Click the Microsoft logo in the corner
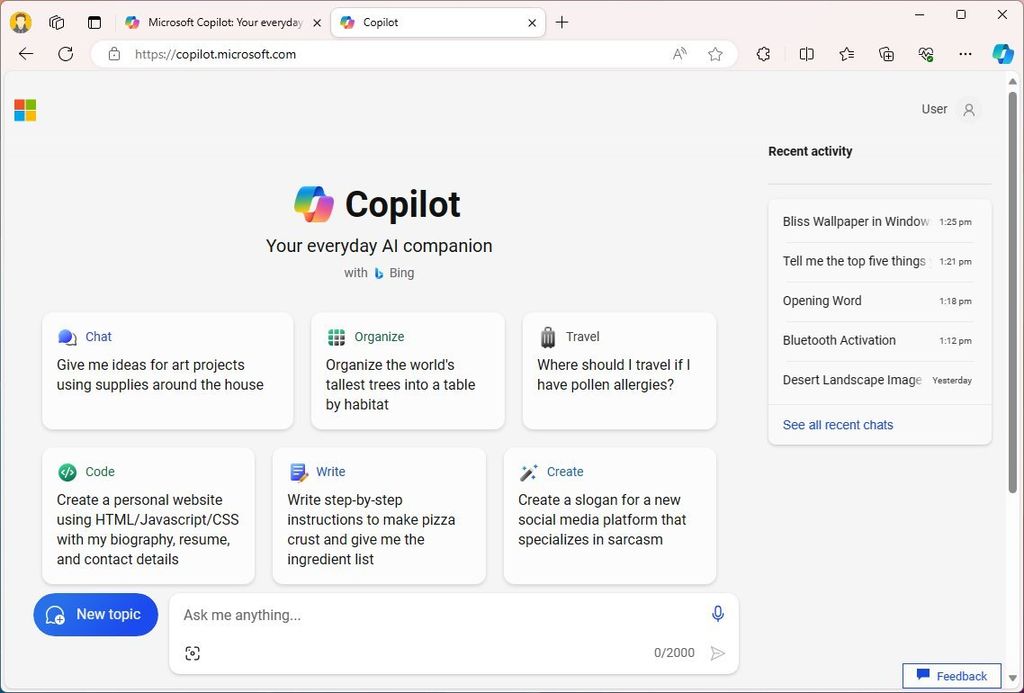The width and height of the screenshot is (1024, 693). (x=25, y=110)
